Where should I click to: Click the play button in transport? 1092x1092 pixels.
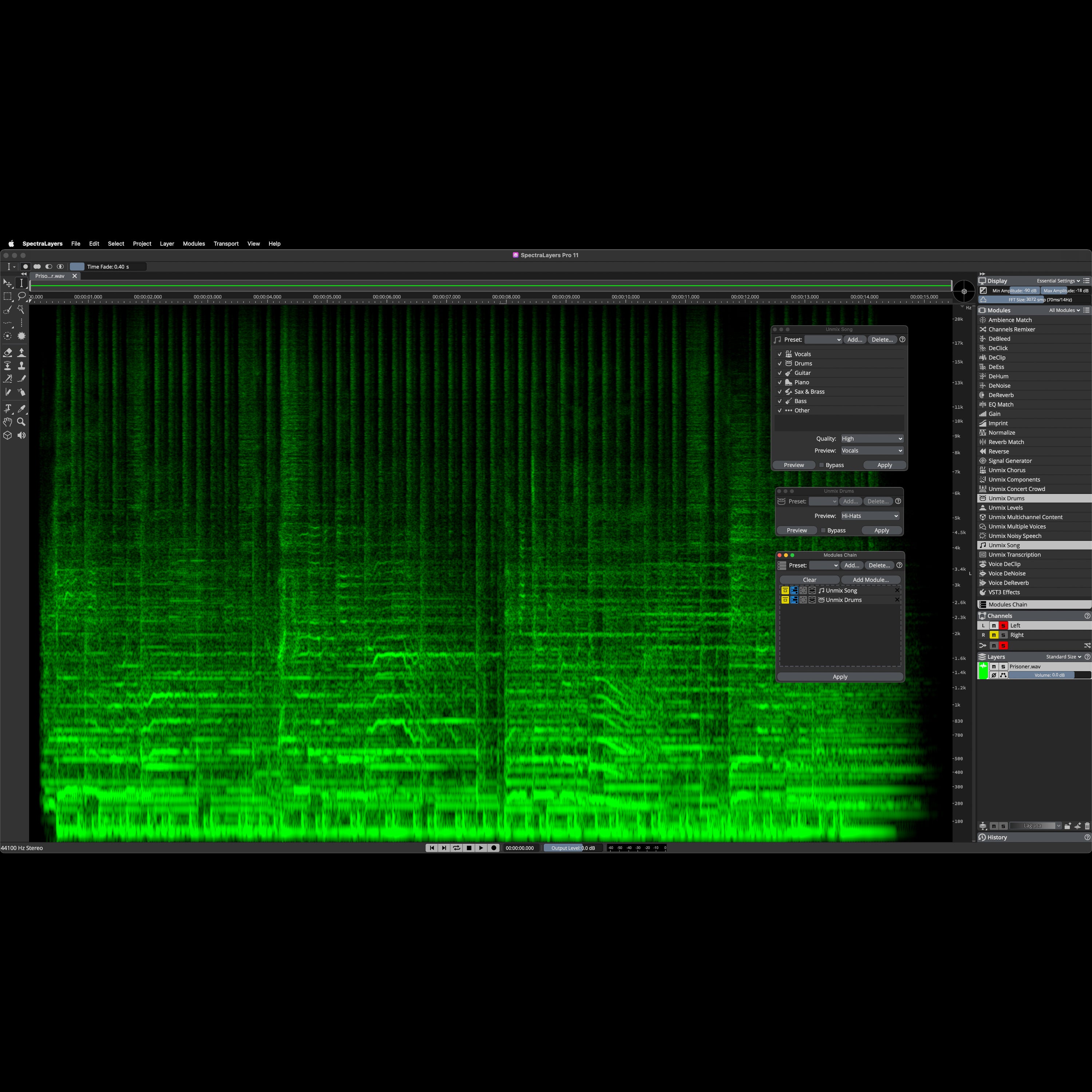(x=481, y=848)
